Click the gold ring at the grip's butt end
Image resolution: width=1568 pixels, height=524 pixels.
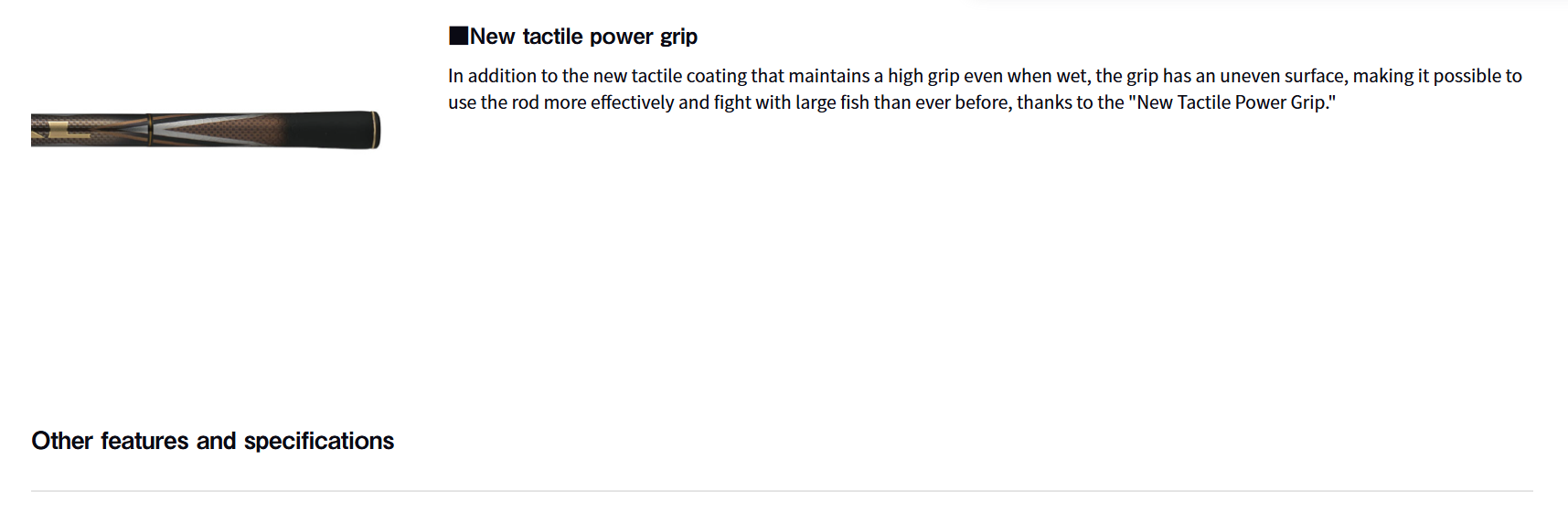376,130
